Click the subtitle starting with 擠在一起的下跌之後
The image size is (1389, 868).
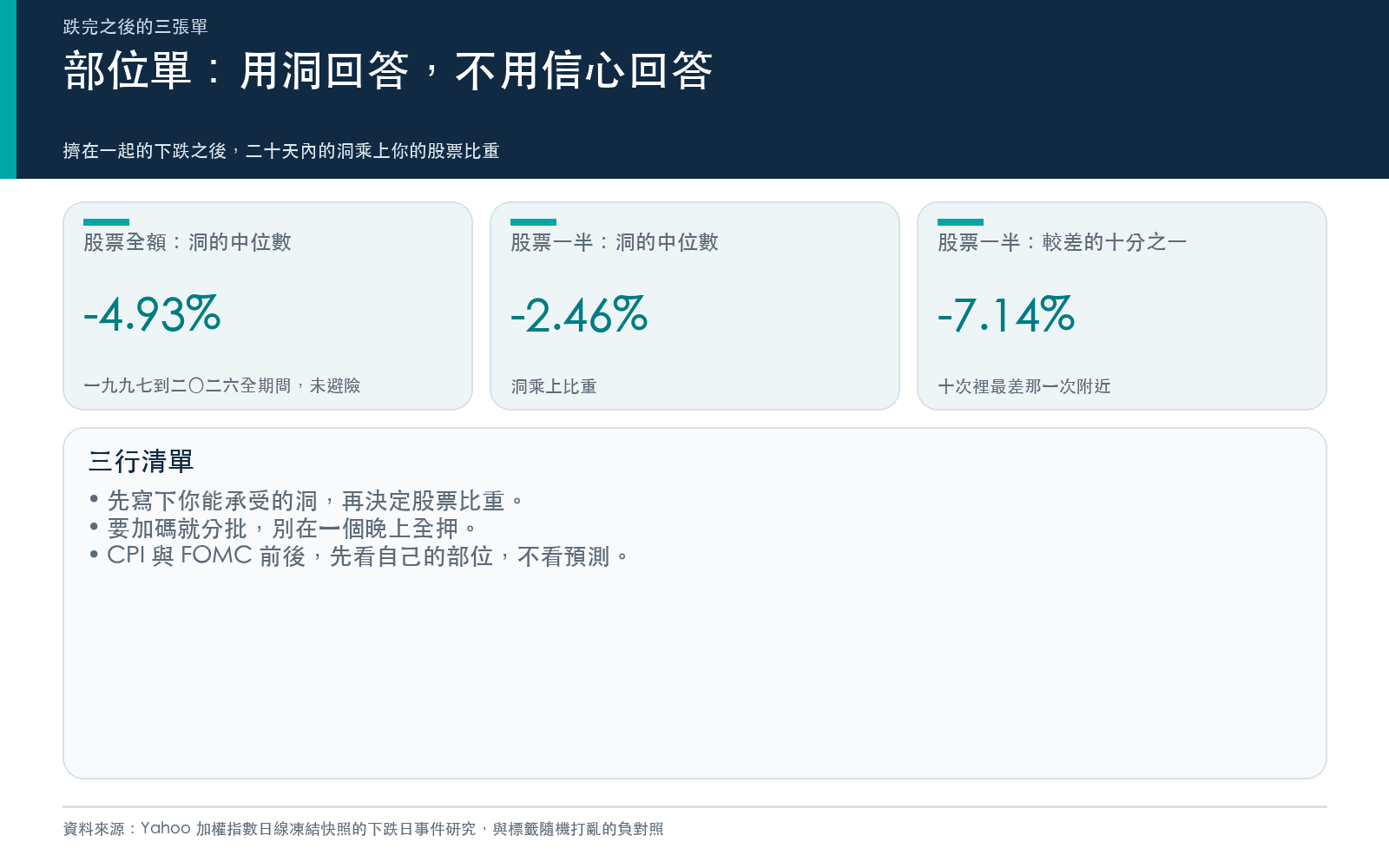click(281, 151)
